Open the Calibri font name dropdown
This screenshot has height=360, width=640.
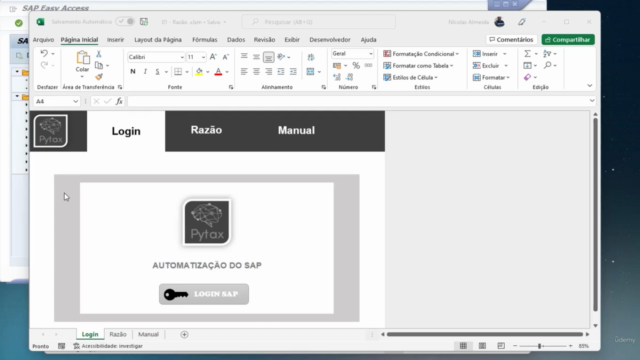coord(182,57)
